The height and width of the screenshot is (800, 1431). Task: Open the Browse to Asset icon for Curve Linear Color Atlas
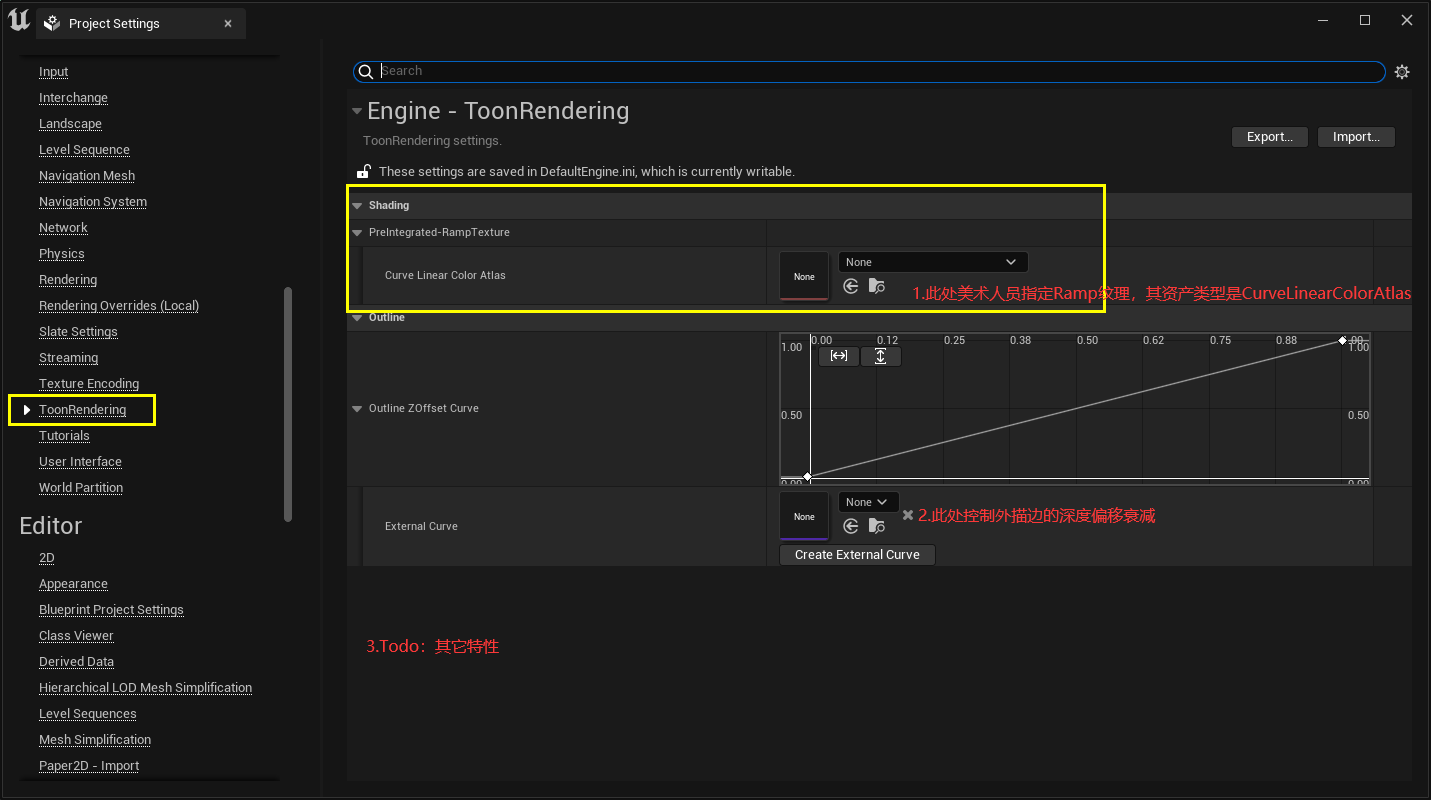(877, 285)
